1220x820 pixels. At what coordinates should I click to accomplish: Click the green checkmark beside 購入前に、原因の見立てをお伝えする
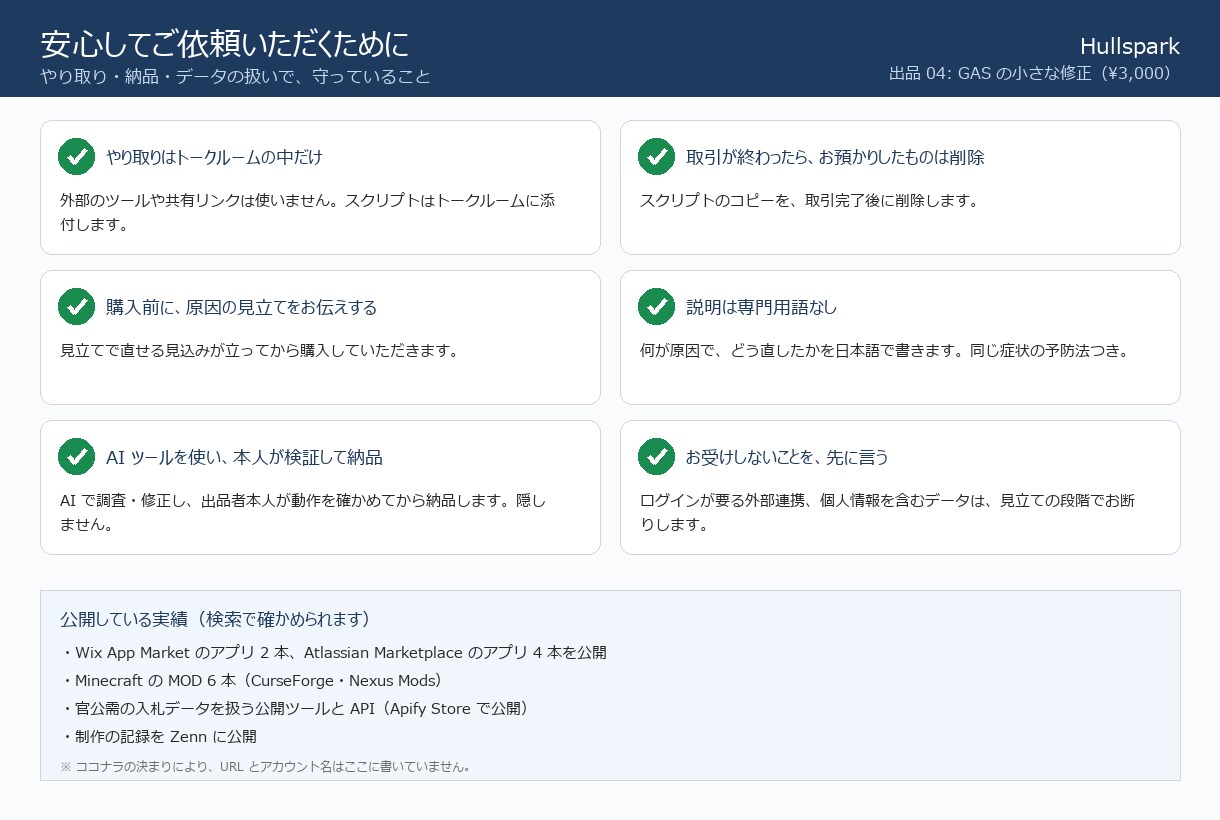click(76, 306)
